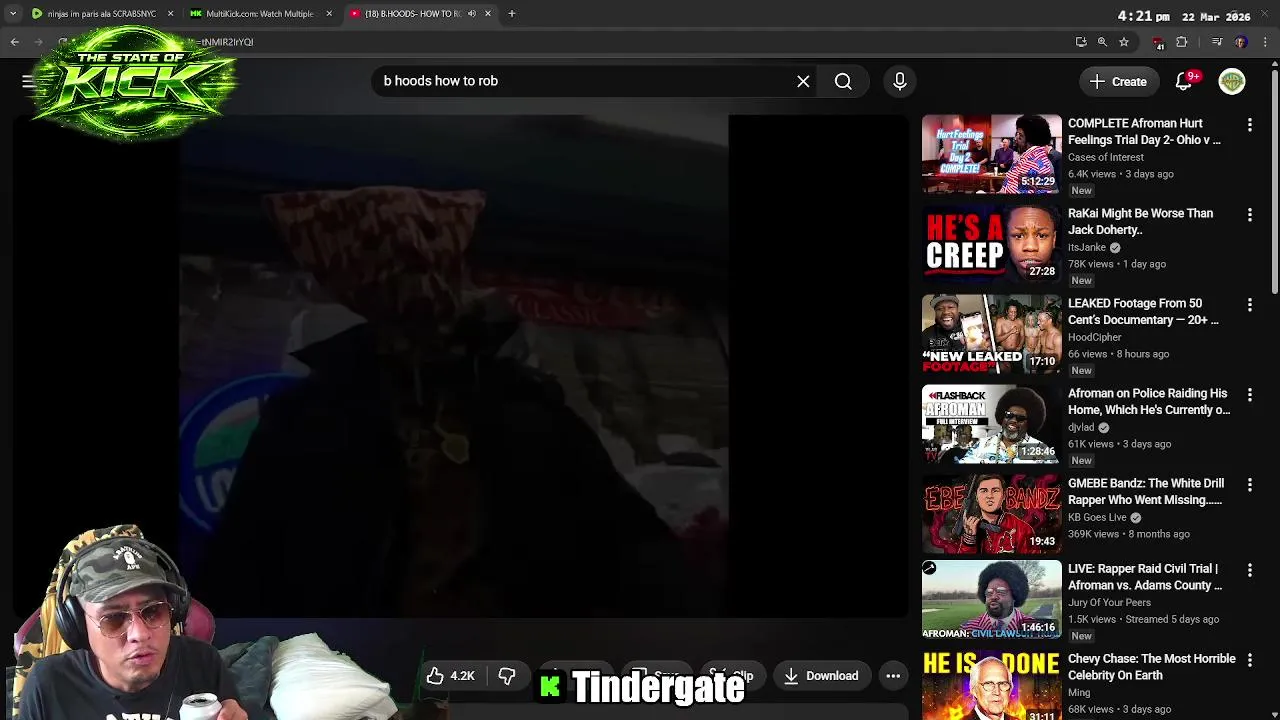Open options for LEAKED Footage From 50 Cent video
The image size is (1280, 720).
(x=1249, y=305)
